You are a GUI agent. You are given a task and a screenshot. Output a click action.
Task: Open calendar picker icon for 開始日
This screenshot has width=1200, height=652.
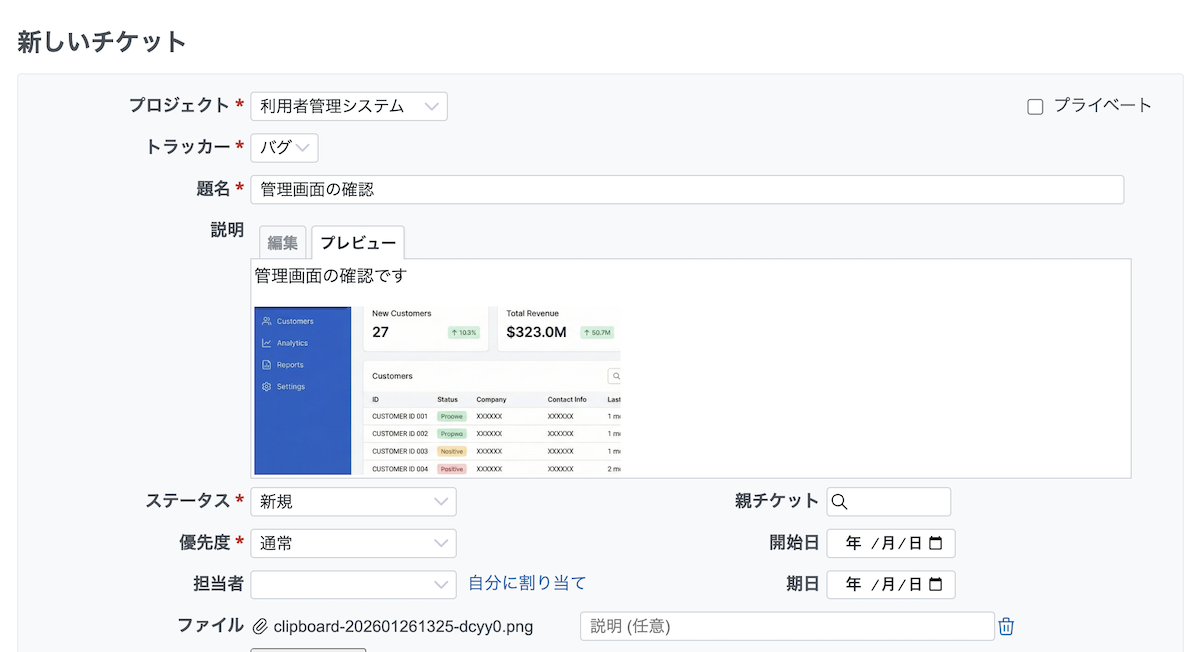pos(935,544)
